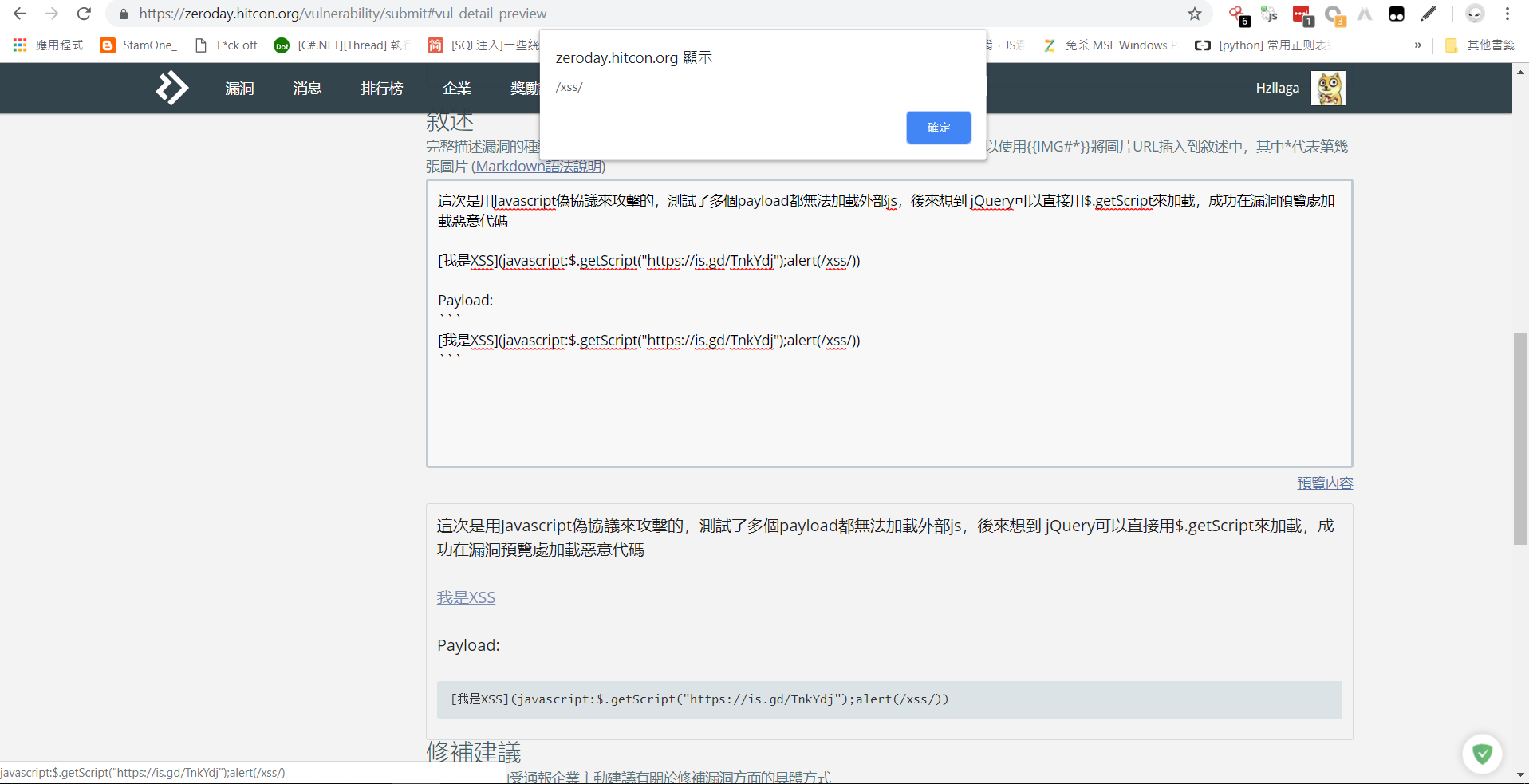Click the Hzllaga avatar picture
Image resolution: width=1529 pixels, height=784 pixels.
coord(1328,89)
